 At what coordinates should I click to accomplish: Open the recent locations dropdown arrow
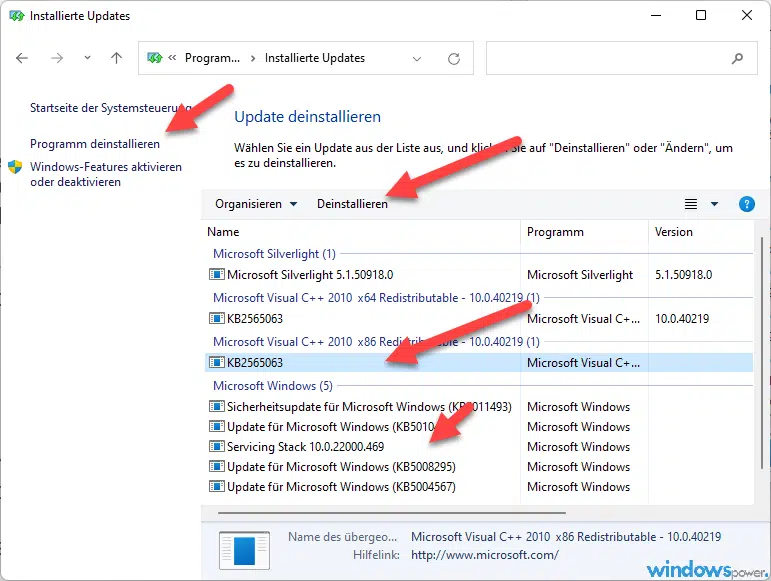coord(87,59)
